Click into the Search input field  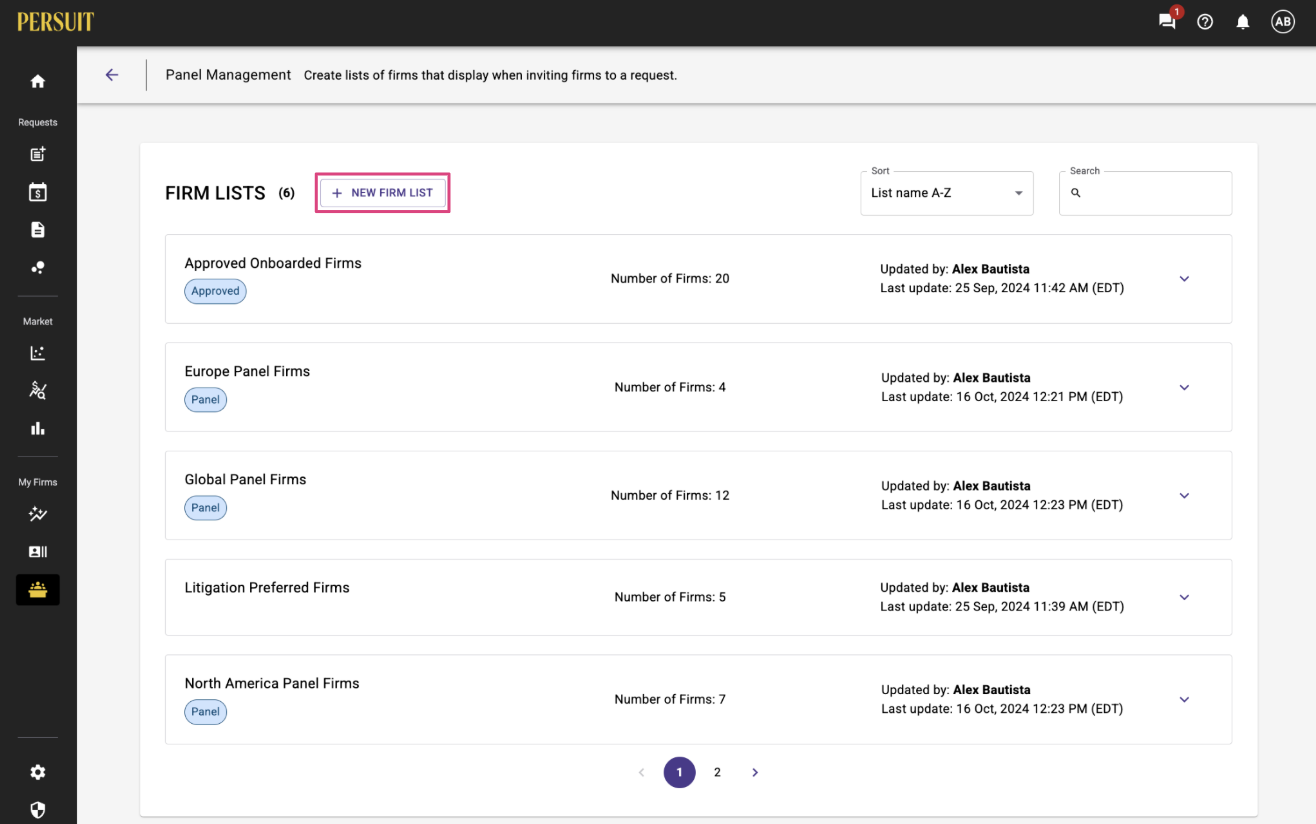[1146, 193]
